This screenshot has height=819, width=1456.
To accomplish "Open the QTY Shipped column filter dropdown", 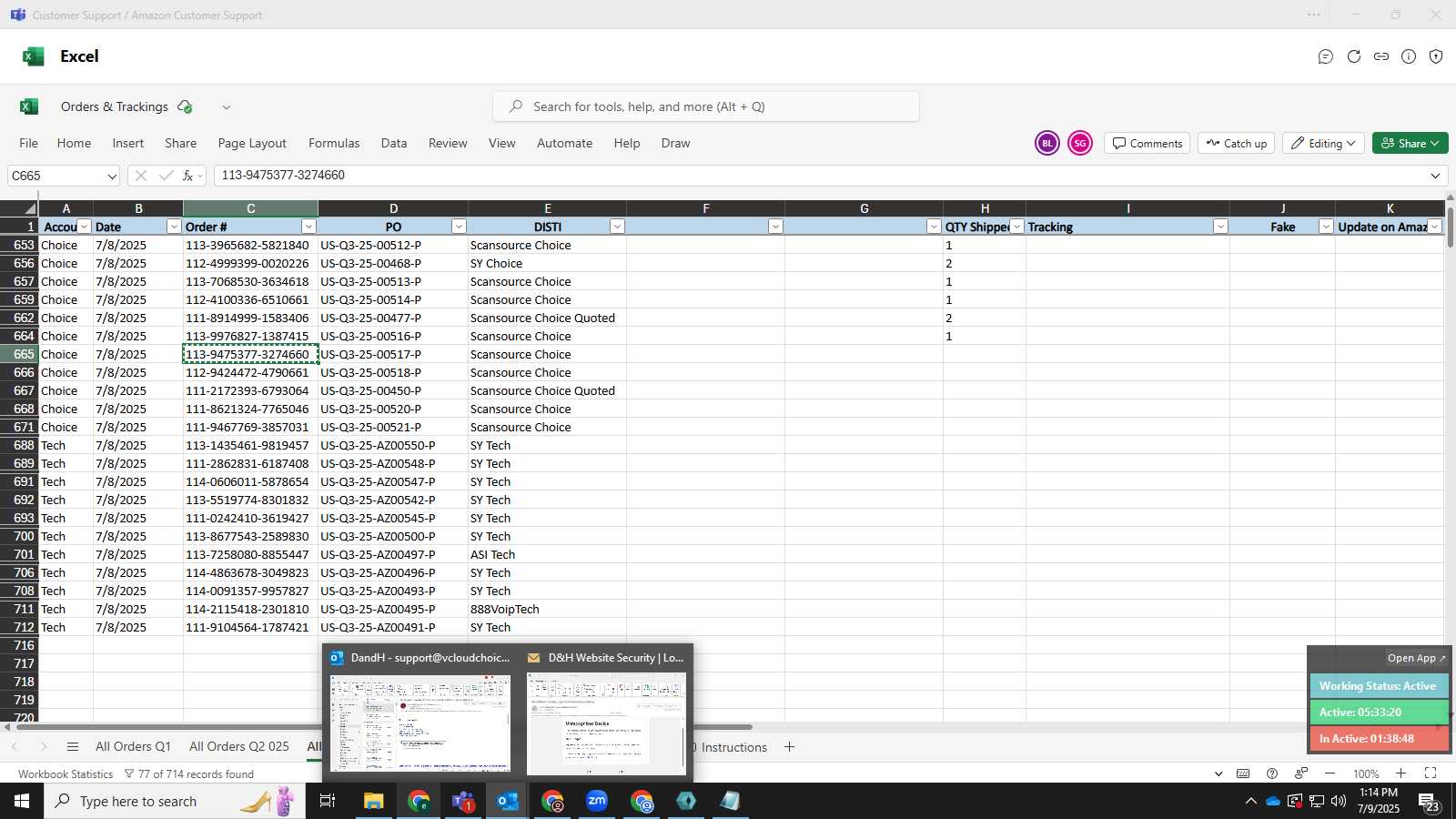I will point(1016,227).
